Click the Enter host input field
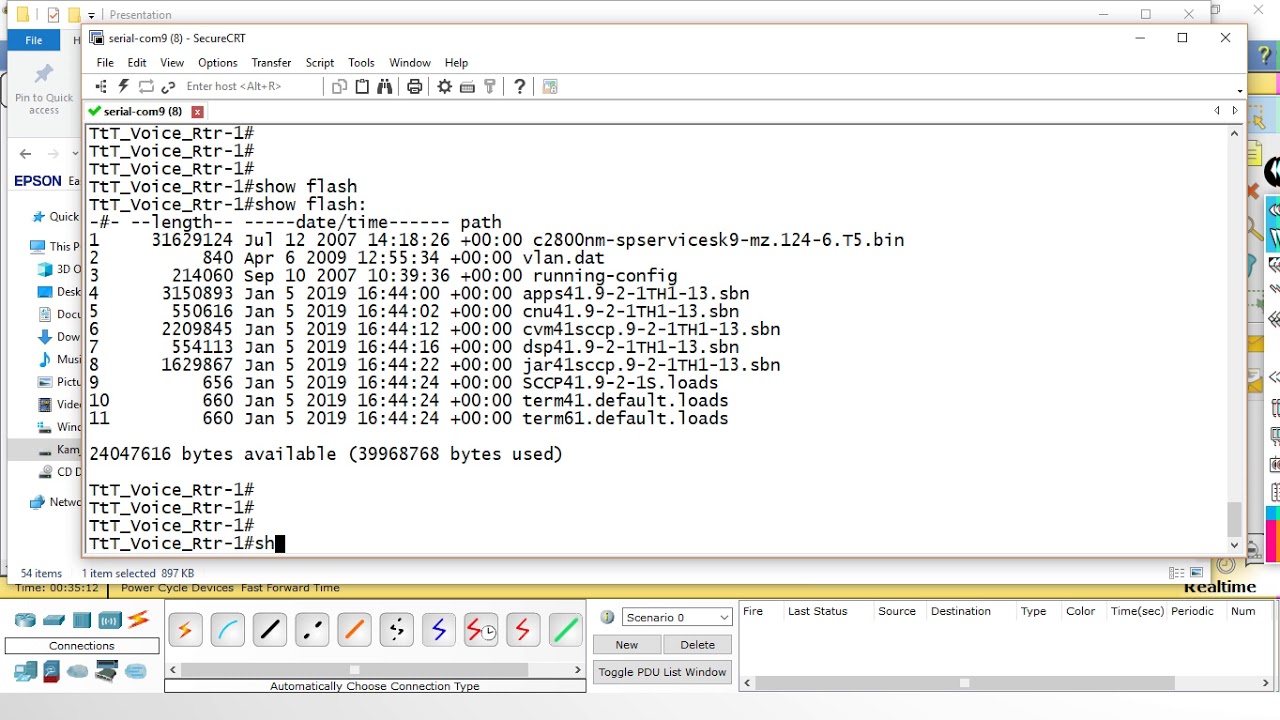Image resolution: width=1280 pixels, height=720 pixels. click(x=250, y=87)
